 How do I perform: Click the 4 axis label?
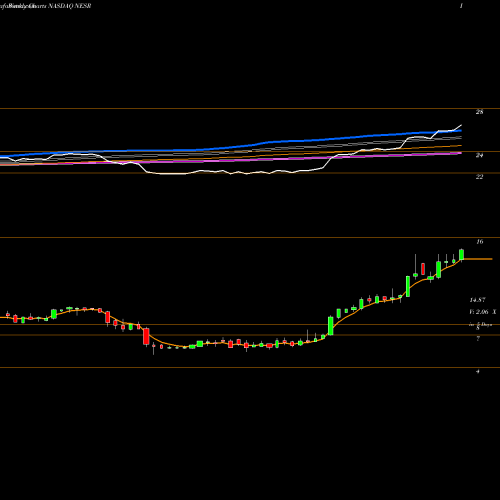[478, 371]
